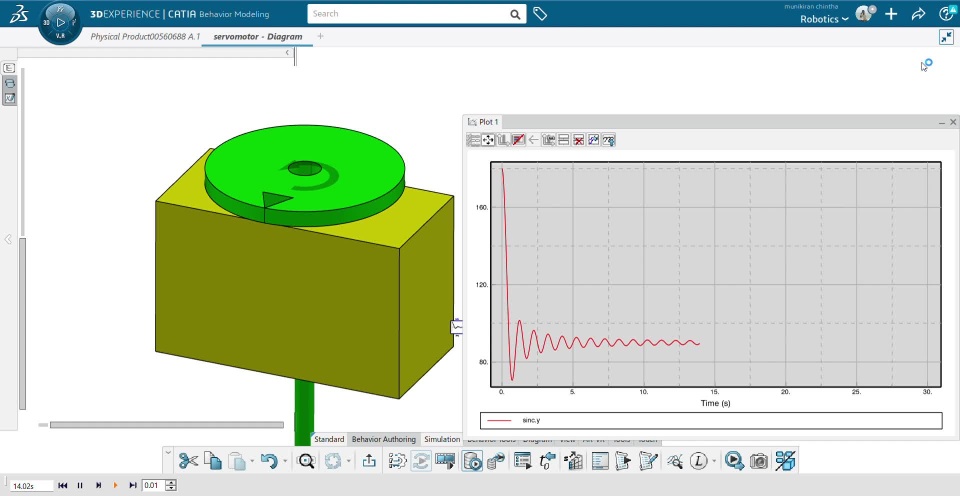960x496 pixels.
Task: Increase the time step value with stepper
Action: (x=171, y=483)
